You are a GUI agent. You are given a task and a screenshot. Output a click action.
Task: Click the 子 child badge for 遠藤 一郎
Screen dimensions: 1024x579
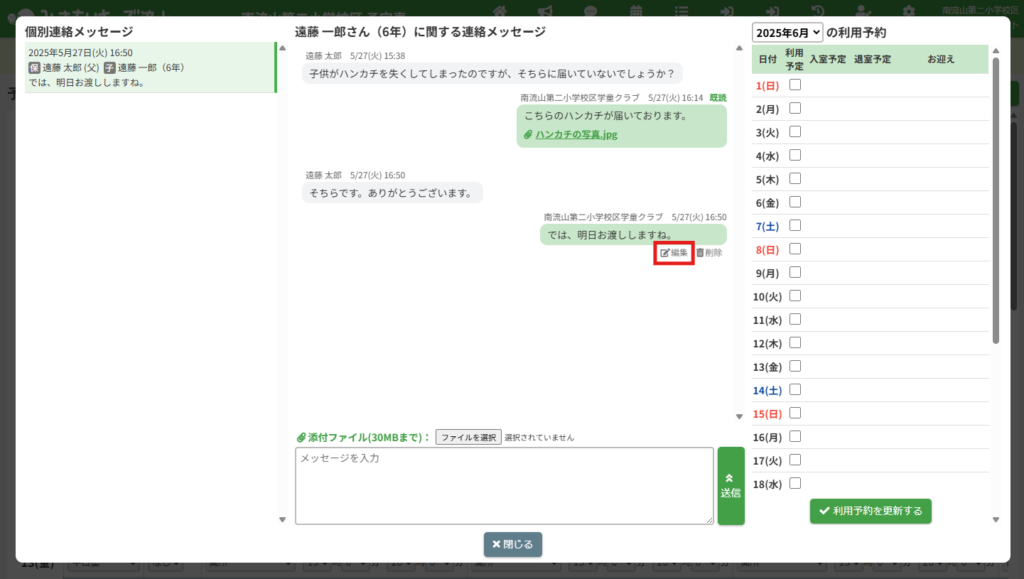coord(110,68)
